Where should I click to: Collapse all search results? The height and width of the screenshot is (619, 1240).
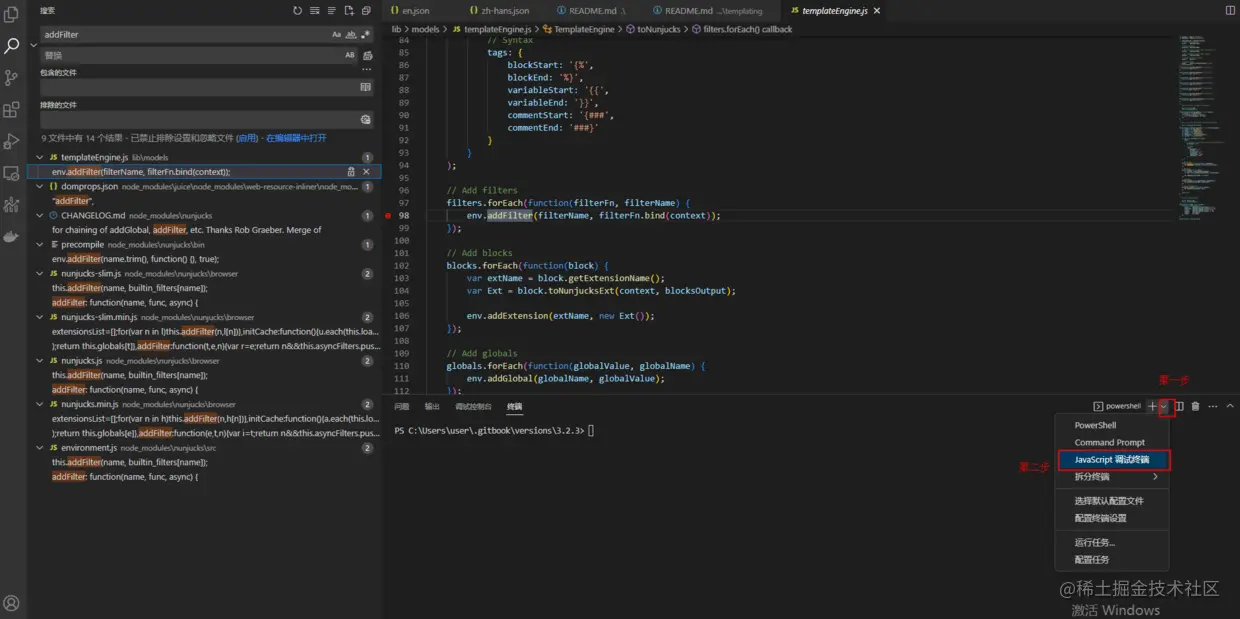tap(366, 11)
